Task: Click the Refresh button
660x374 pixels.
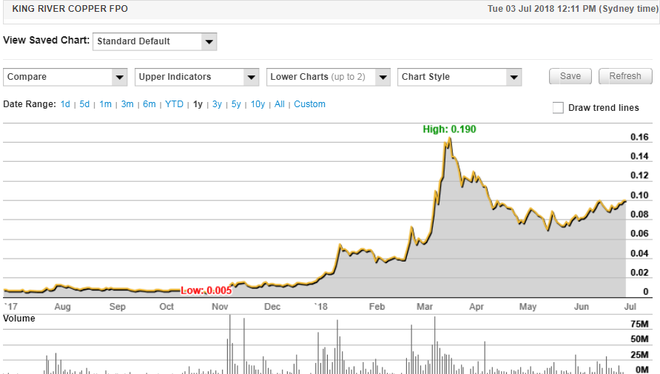Action: click(x=625, y=76)
